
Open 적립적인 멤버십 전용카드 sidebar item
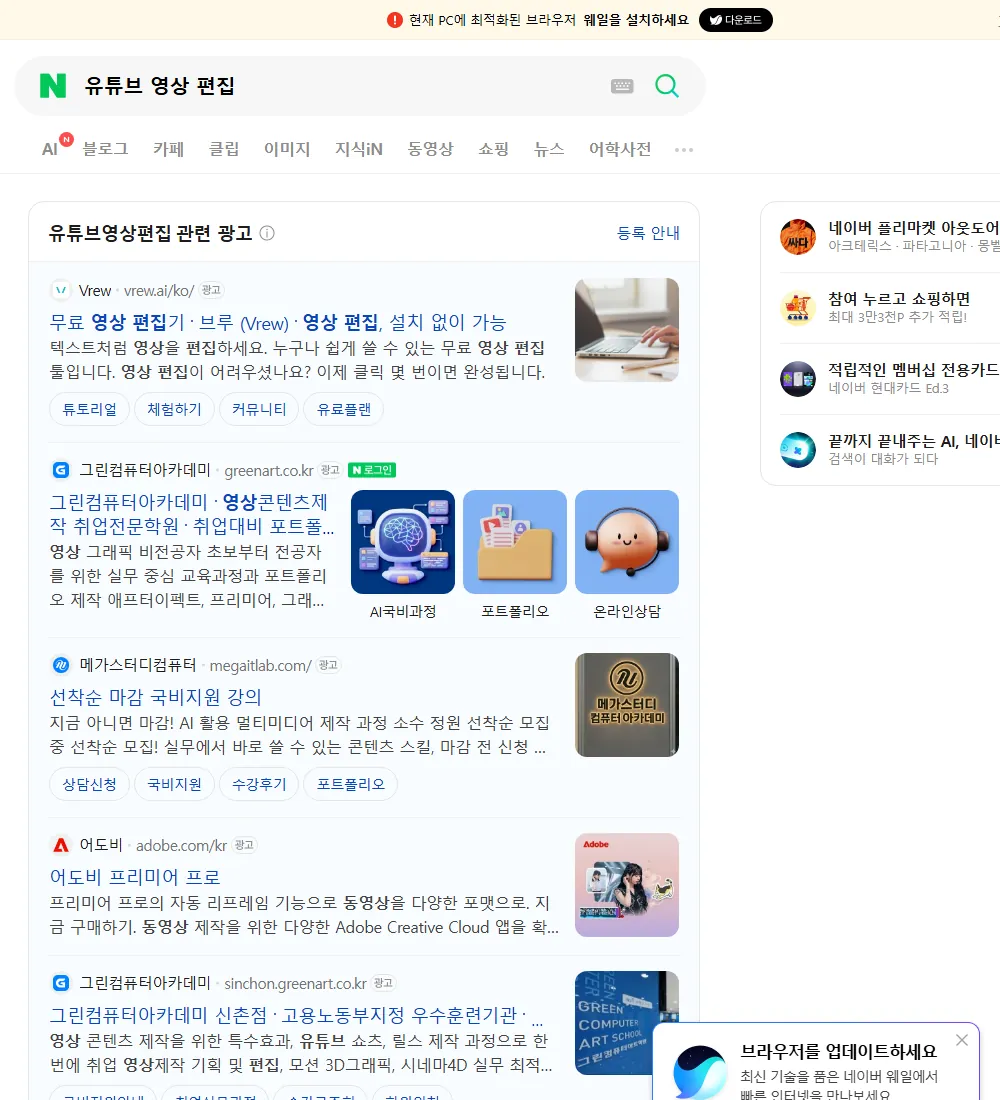pos(890,379)
